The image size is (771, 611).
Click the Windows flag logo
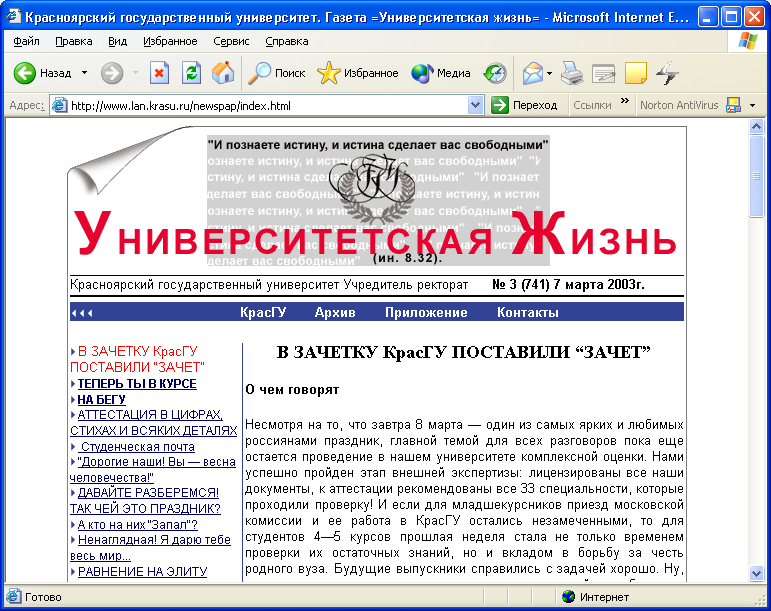pos(748,41)
